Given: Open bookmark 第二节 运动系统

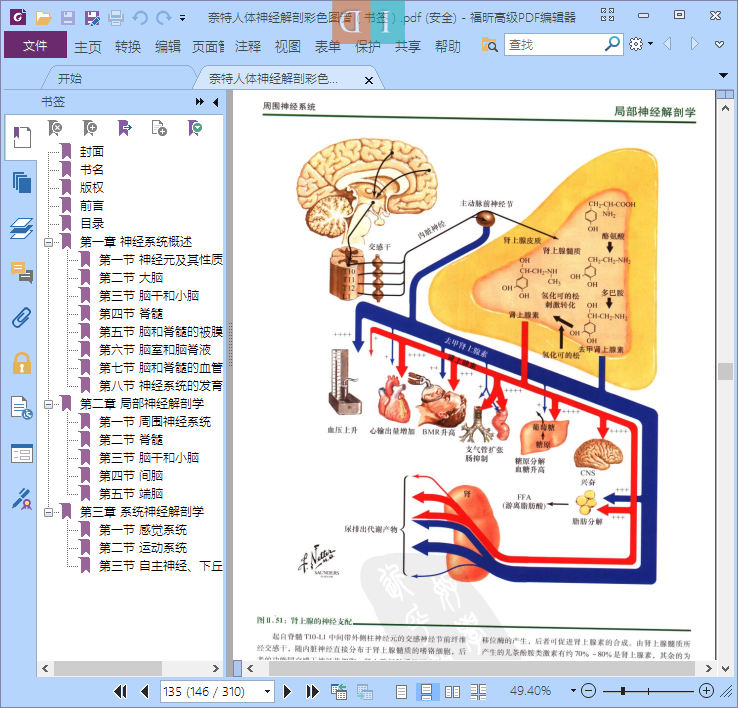Looking at the screenshot, I should (x=143, y=548).
